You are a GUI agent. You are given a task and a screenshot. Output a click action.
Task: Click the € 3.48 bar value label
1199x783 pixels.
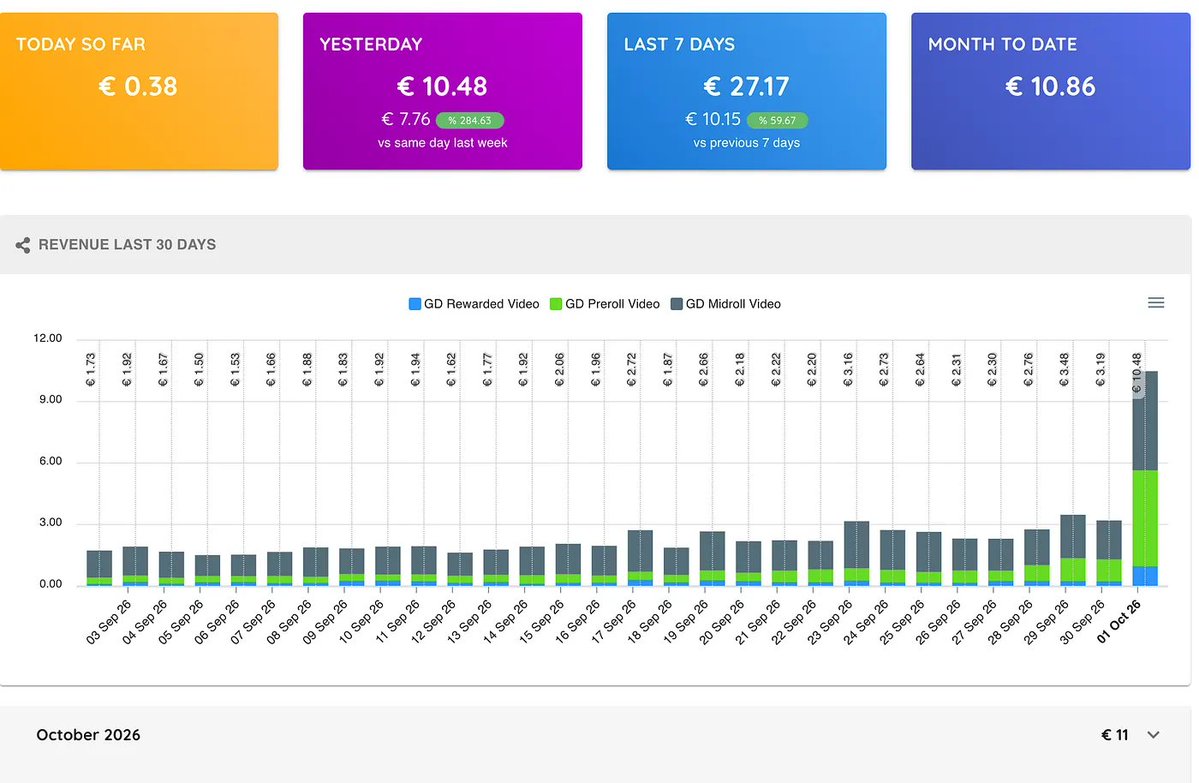pyautogui.click(x=1064, y=369)
